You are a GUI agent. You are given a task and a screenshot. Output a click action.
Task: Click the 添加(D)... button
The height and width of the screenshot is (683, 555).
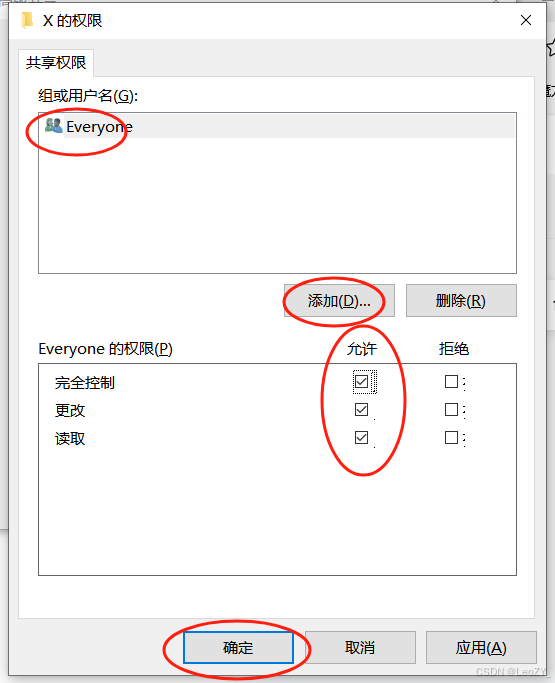click(x=339, y=301)
